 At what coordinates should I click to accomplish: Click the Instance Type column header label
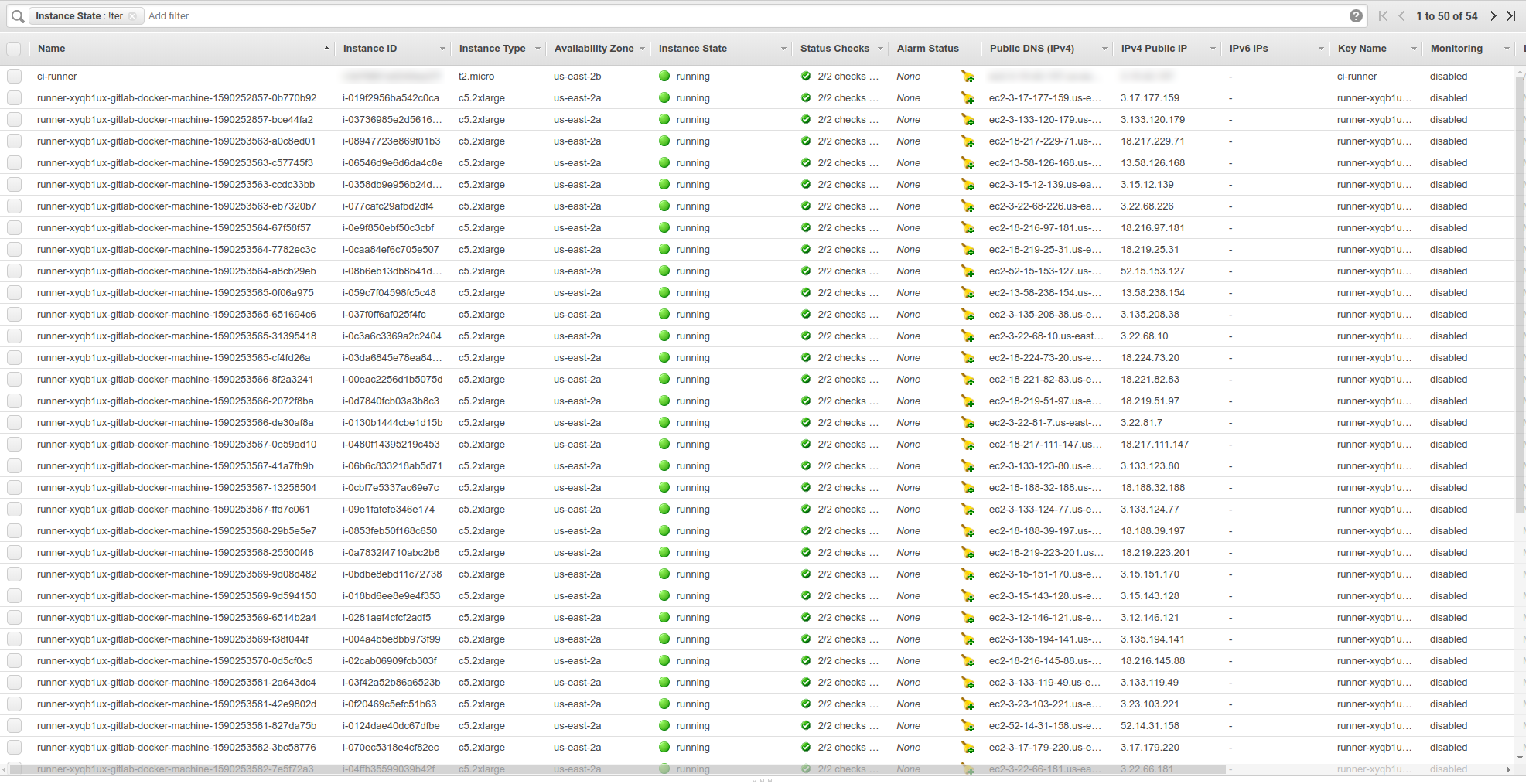click(492, 49)
